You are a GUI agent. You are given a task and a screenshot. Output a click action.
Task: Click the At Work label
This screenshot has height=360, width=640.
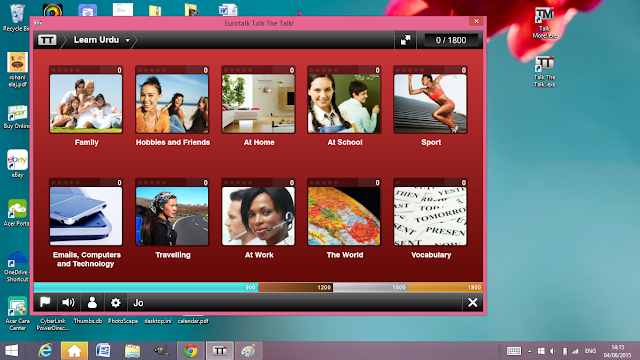point(259,255)
